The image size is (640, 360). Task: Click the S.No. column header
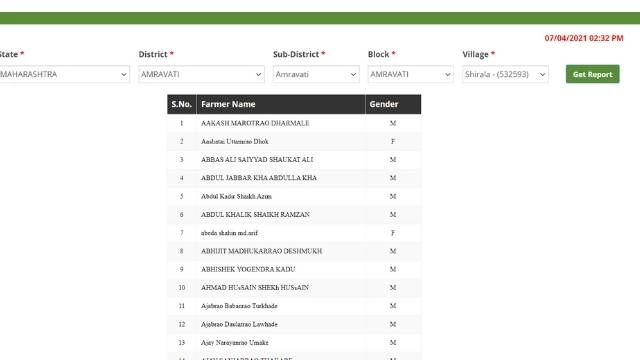[182, 104]
